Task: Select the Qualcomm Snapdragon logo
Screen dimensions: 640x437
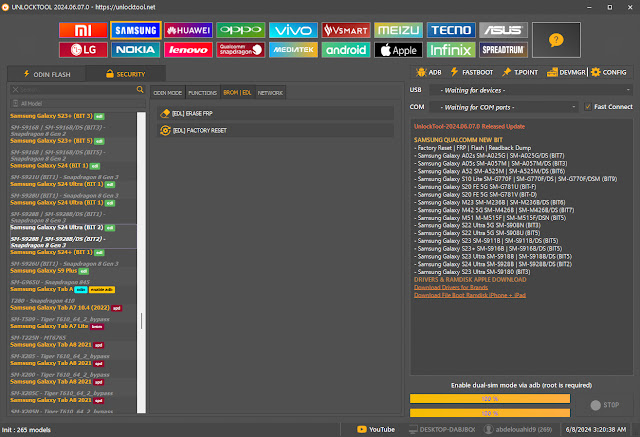Action: (x=241, y=50)
